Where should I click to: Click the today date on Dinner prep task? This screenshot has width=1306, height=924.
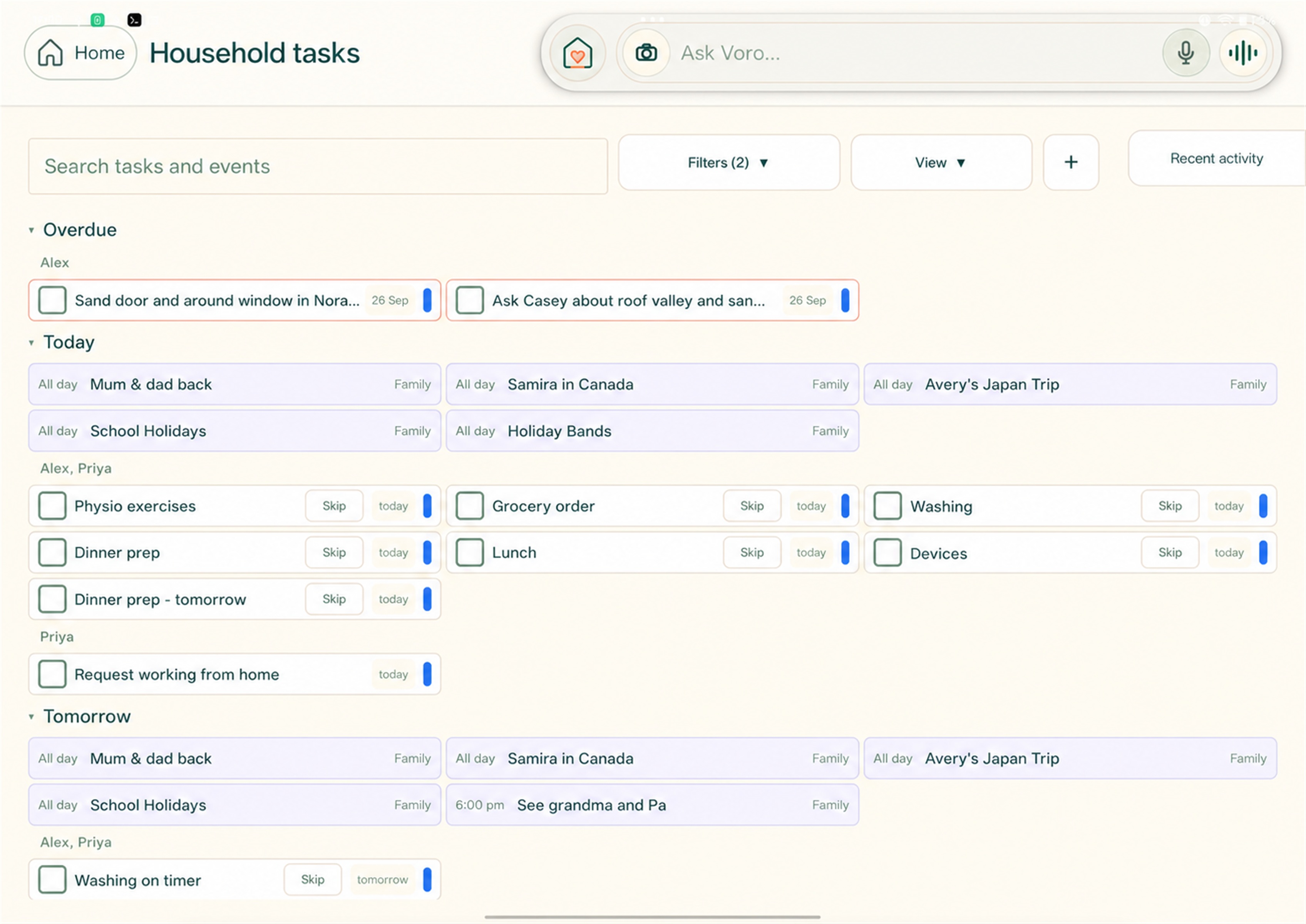pos(393,552)
